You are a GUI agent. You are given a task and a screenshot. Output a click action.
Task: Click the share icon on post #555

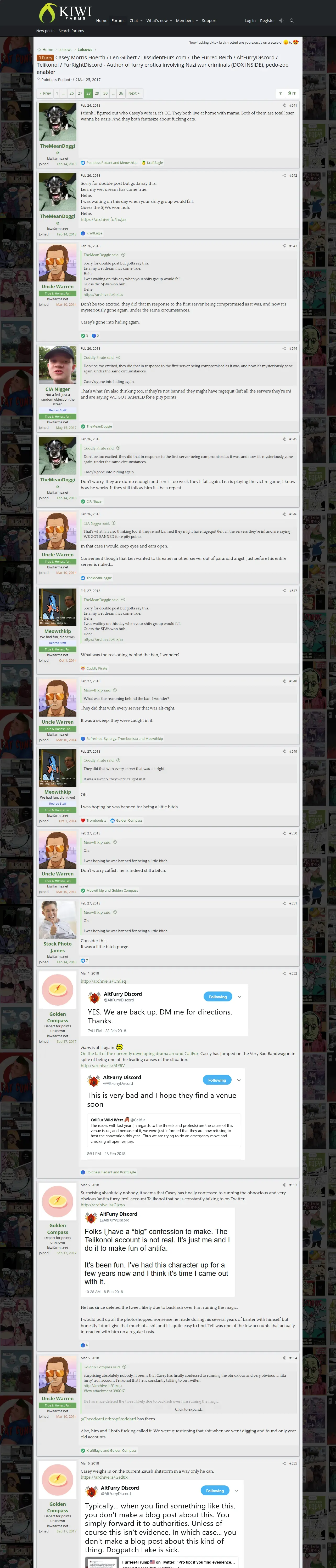(x=284, y=1463)
